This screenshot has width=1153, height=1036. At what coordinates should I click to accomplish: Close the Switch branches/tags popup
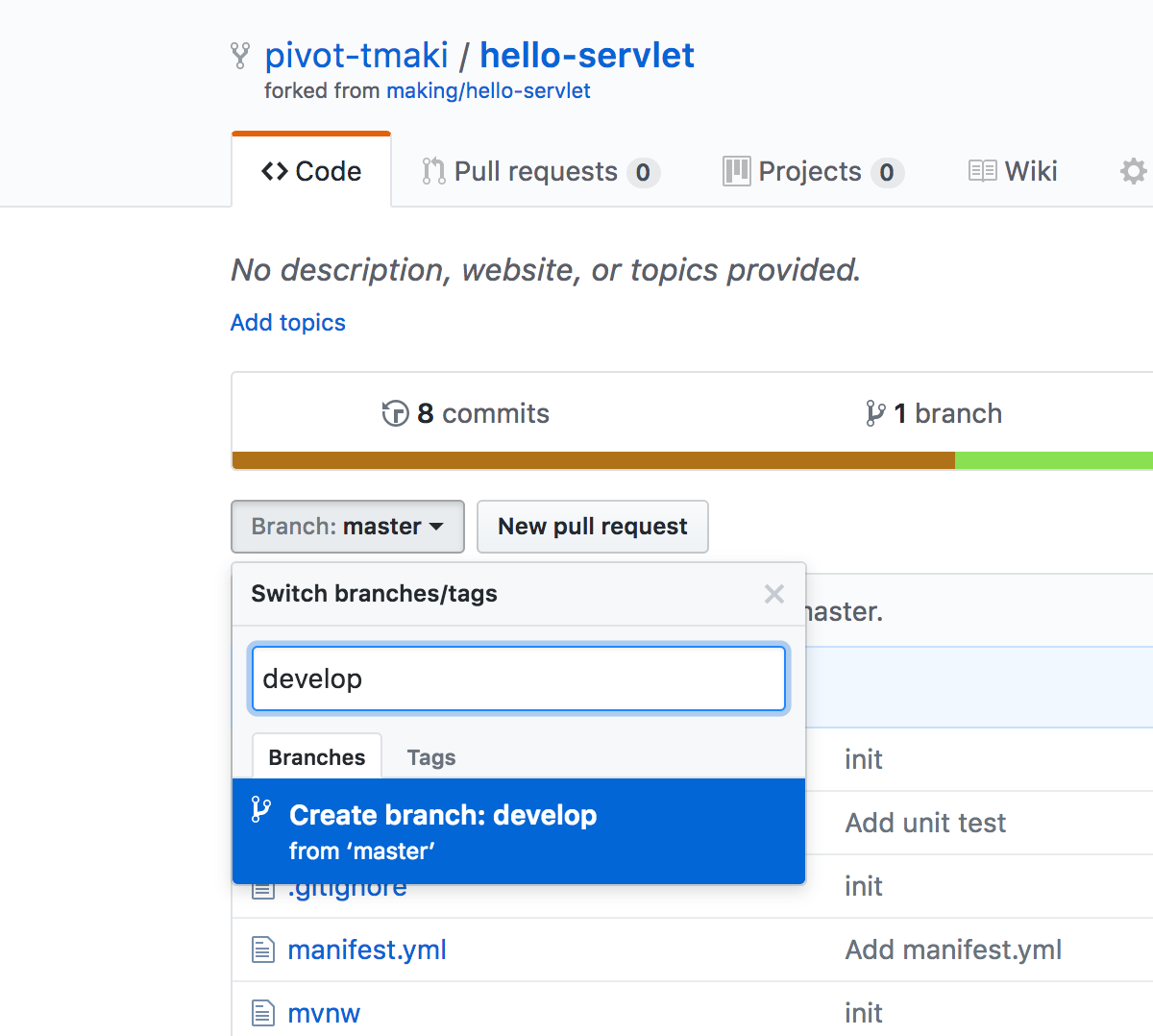(x=773, y=594)
